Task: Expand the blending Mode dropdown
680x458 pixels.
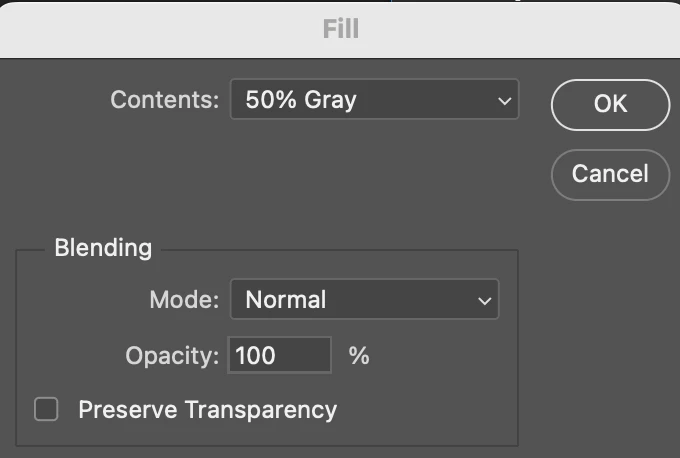Action: [364, 299]
